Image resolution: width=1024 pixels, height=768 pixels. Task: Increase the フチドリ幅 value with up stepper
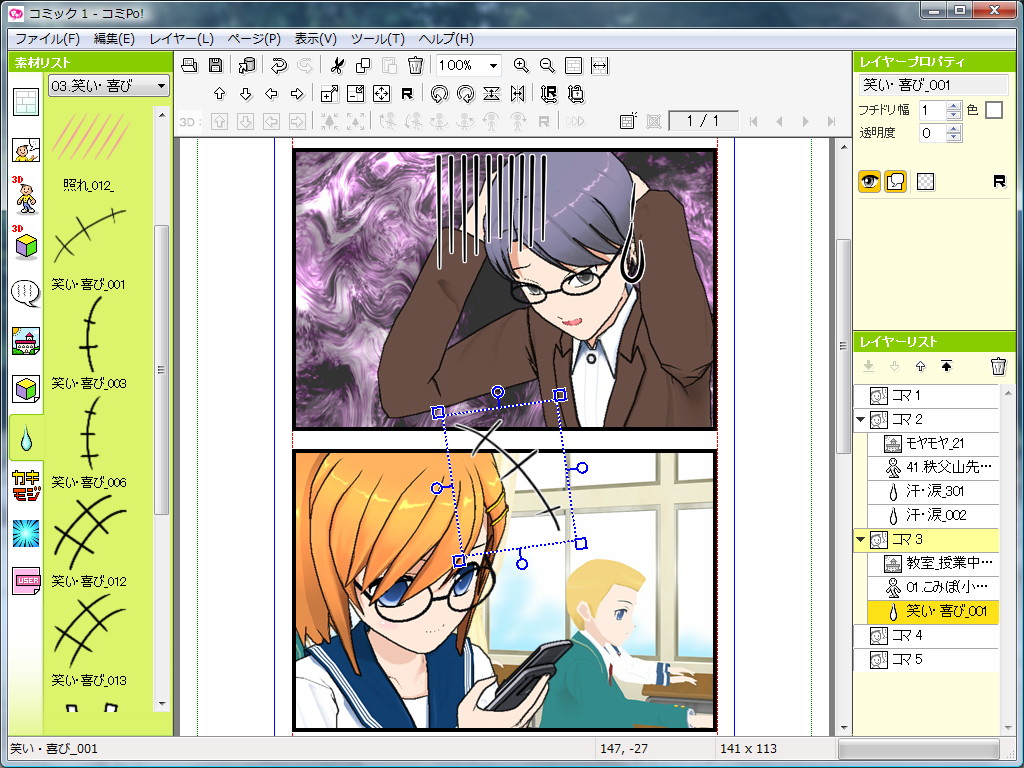pos(953,105)
